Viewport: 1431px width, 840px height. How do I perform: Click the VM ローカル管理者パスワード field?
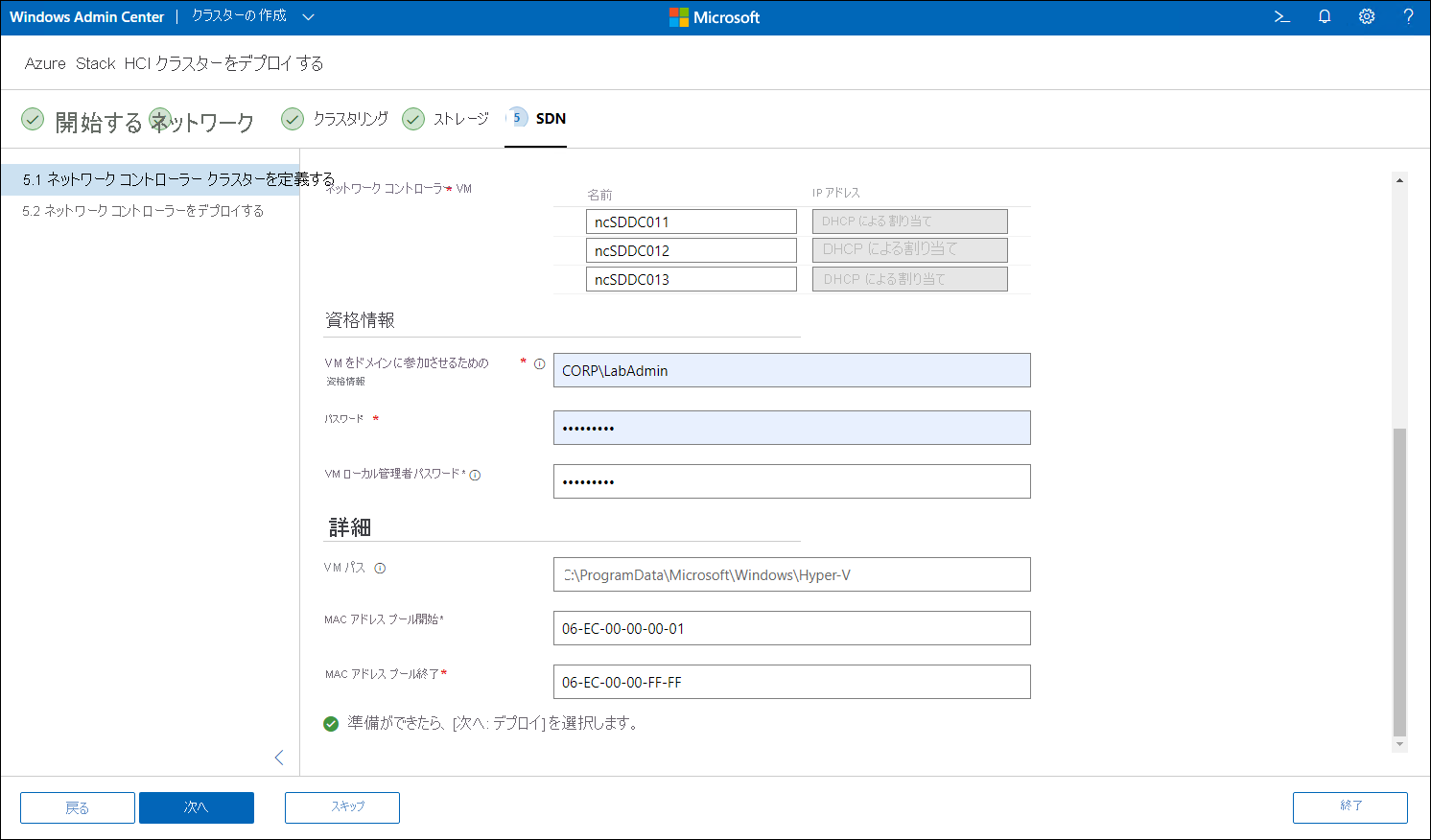tap(791, 481)
